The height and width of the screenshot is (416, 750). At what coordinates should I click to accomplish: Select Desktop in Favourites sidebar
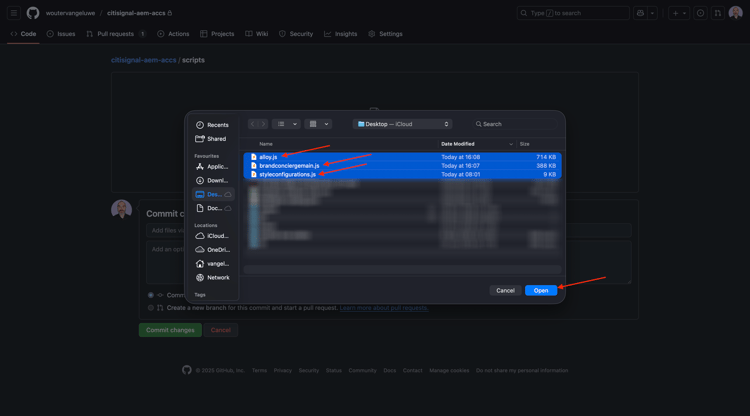click(212, 195)
